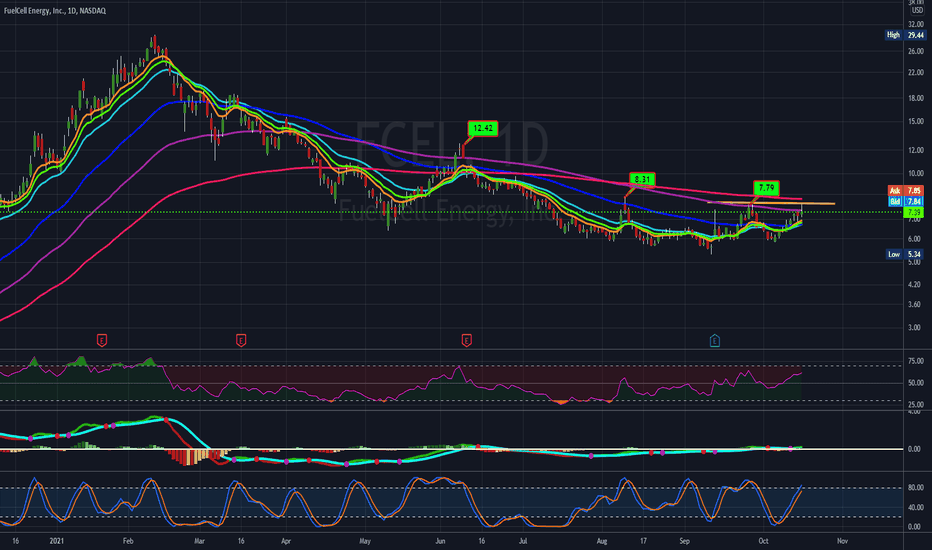The image size is (932, 550).
Task: Click the 3.60 price axis value
Action: pos(915,304)
